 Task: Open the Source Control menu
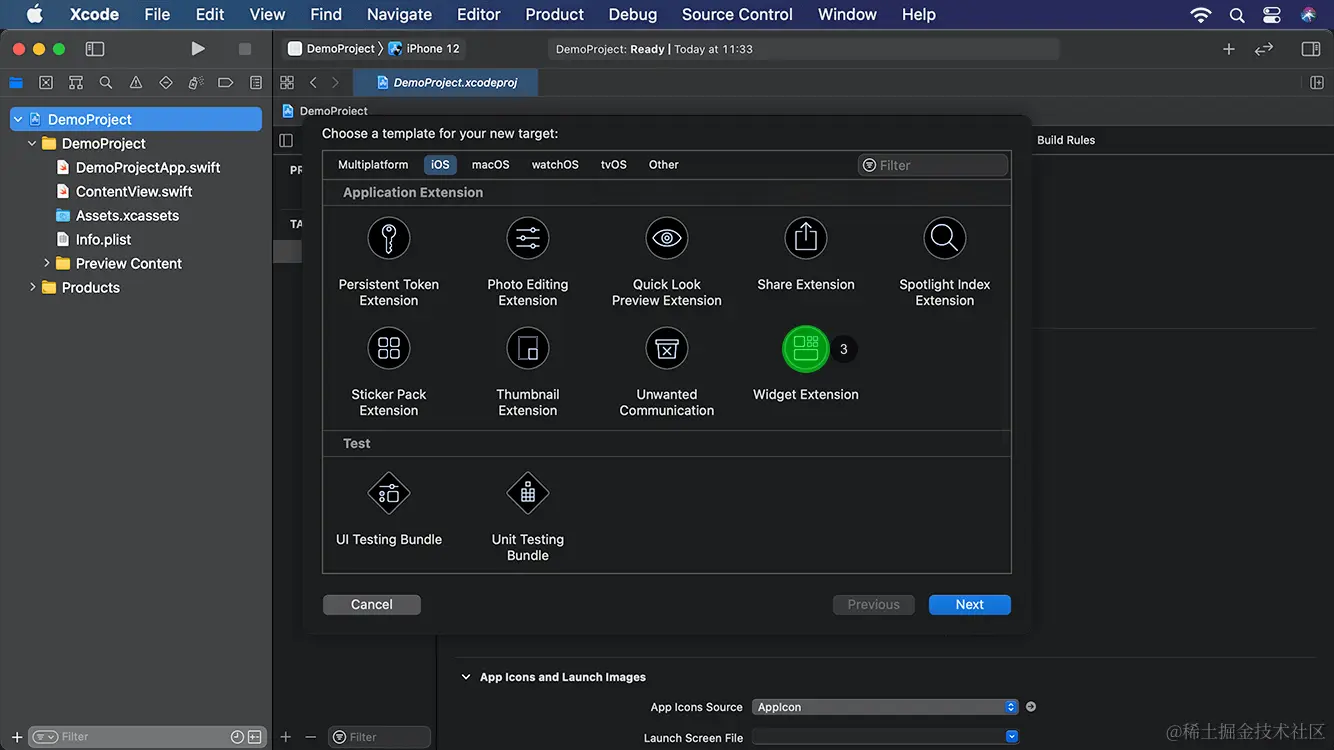coord(737,14)
